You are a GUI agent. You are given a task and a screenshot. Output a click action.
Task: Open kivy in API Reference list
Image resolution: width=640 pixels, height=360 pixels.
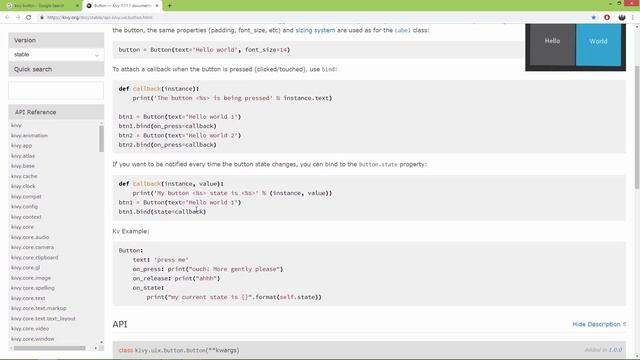16,125
